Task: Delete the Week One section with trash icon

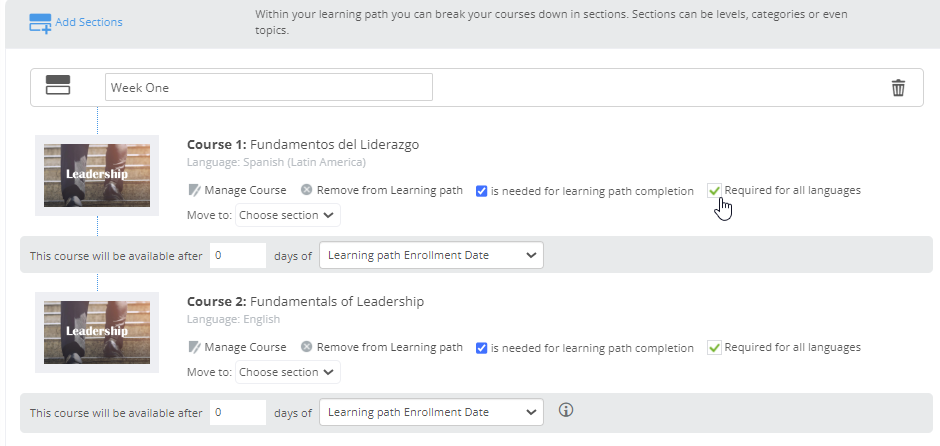Action: pyautogui.click(x=898, y=88)
